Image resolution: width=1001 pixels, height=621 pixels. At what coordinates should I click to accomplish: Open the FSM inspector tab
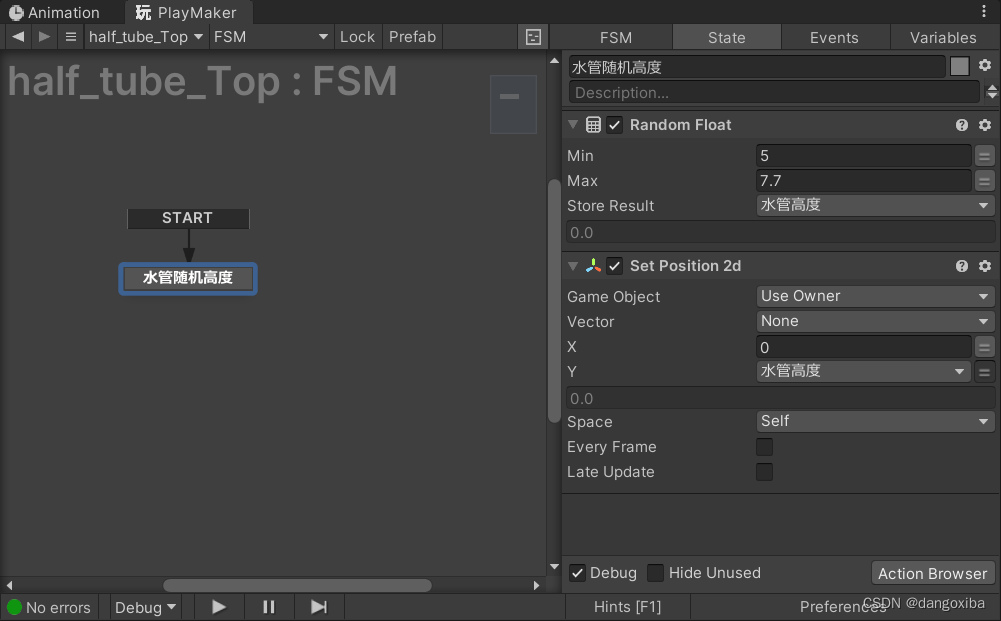[616, 38]
